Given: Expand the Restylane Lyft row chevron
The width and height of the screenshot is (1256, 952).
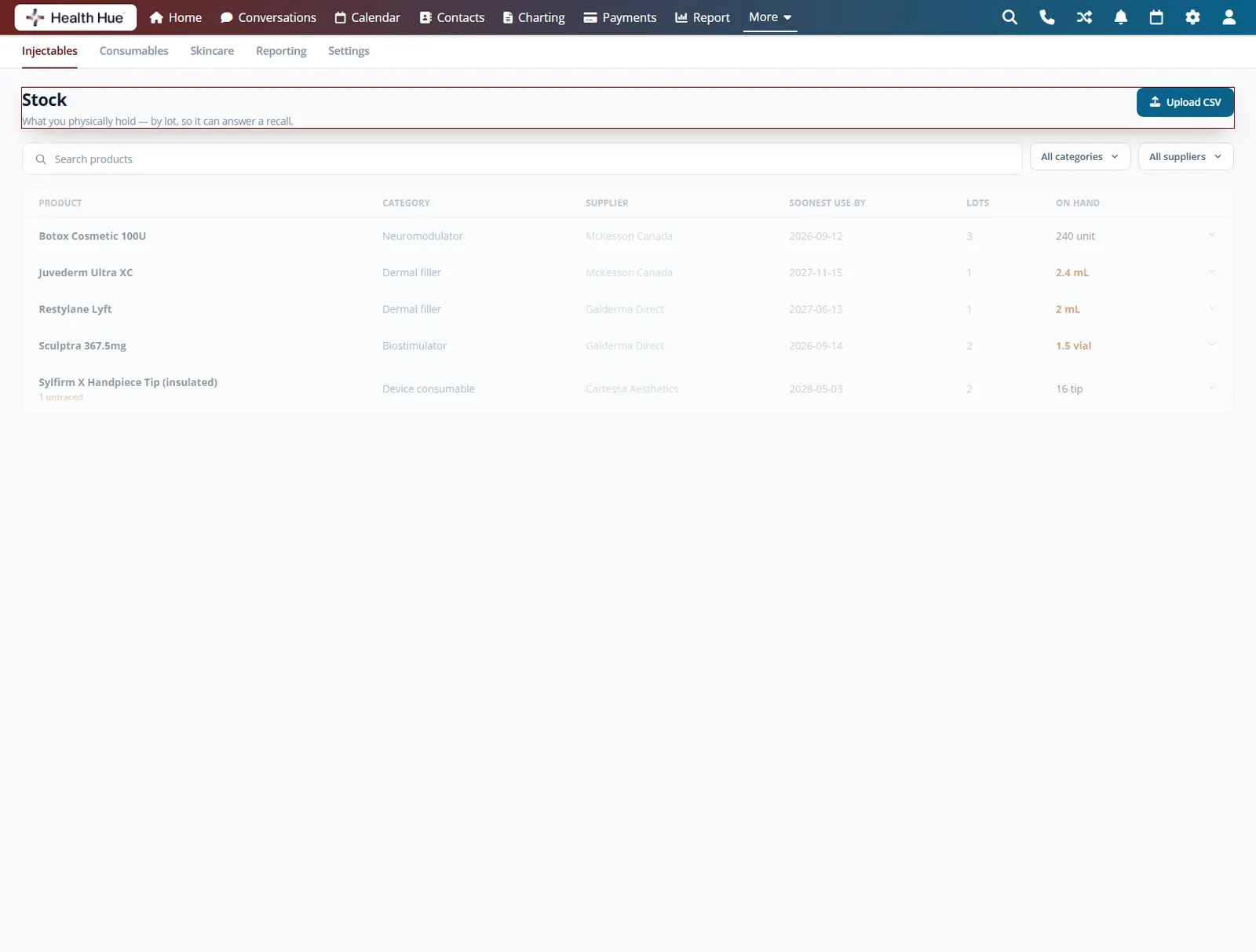Looking at the screenshot, I should pyautogui.click(x=1212, y=308).
